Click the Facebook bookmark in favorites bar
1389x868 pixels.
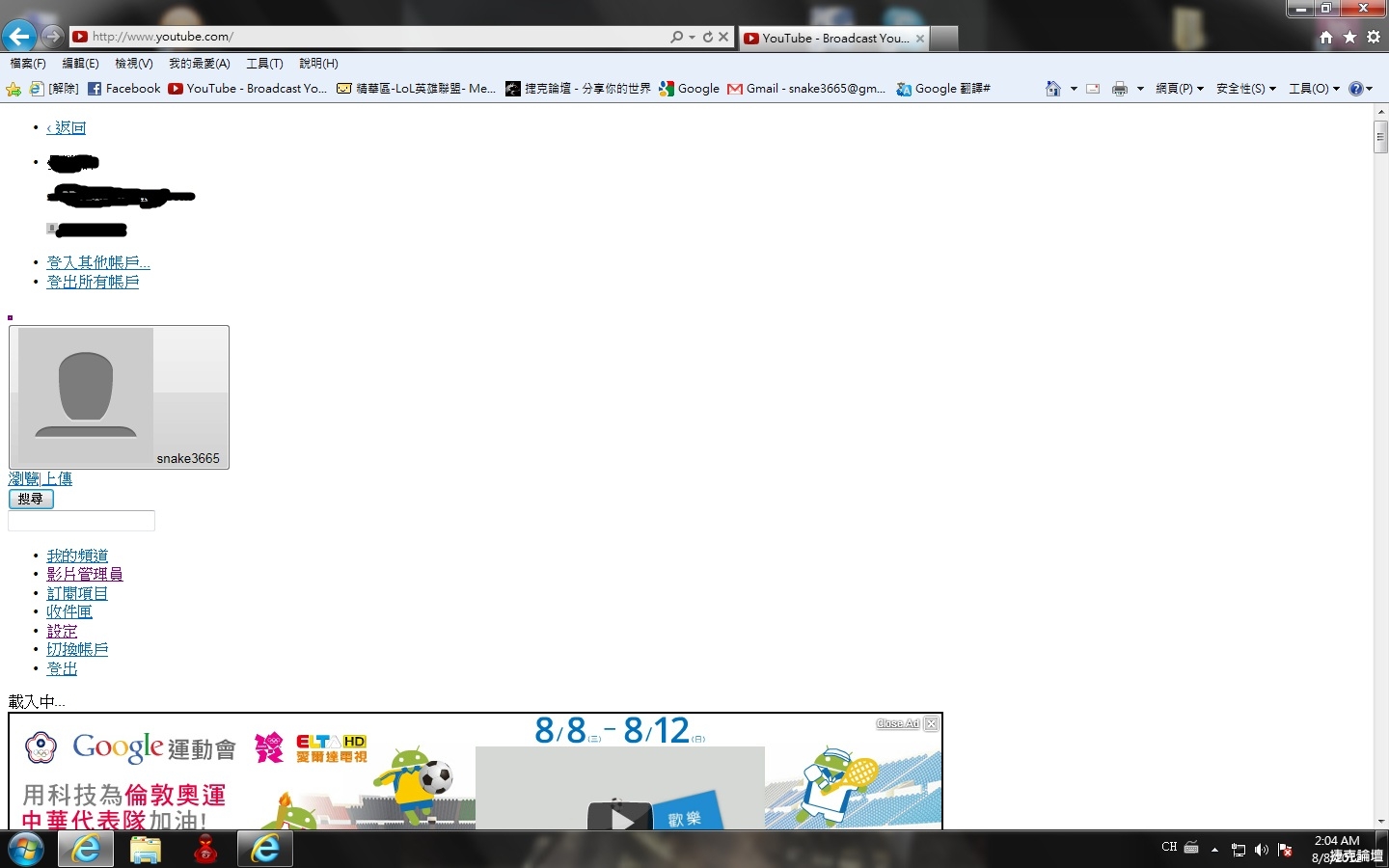pyautogui.click(x=123, y=89)
